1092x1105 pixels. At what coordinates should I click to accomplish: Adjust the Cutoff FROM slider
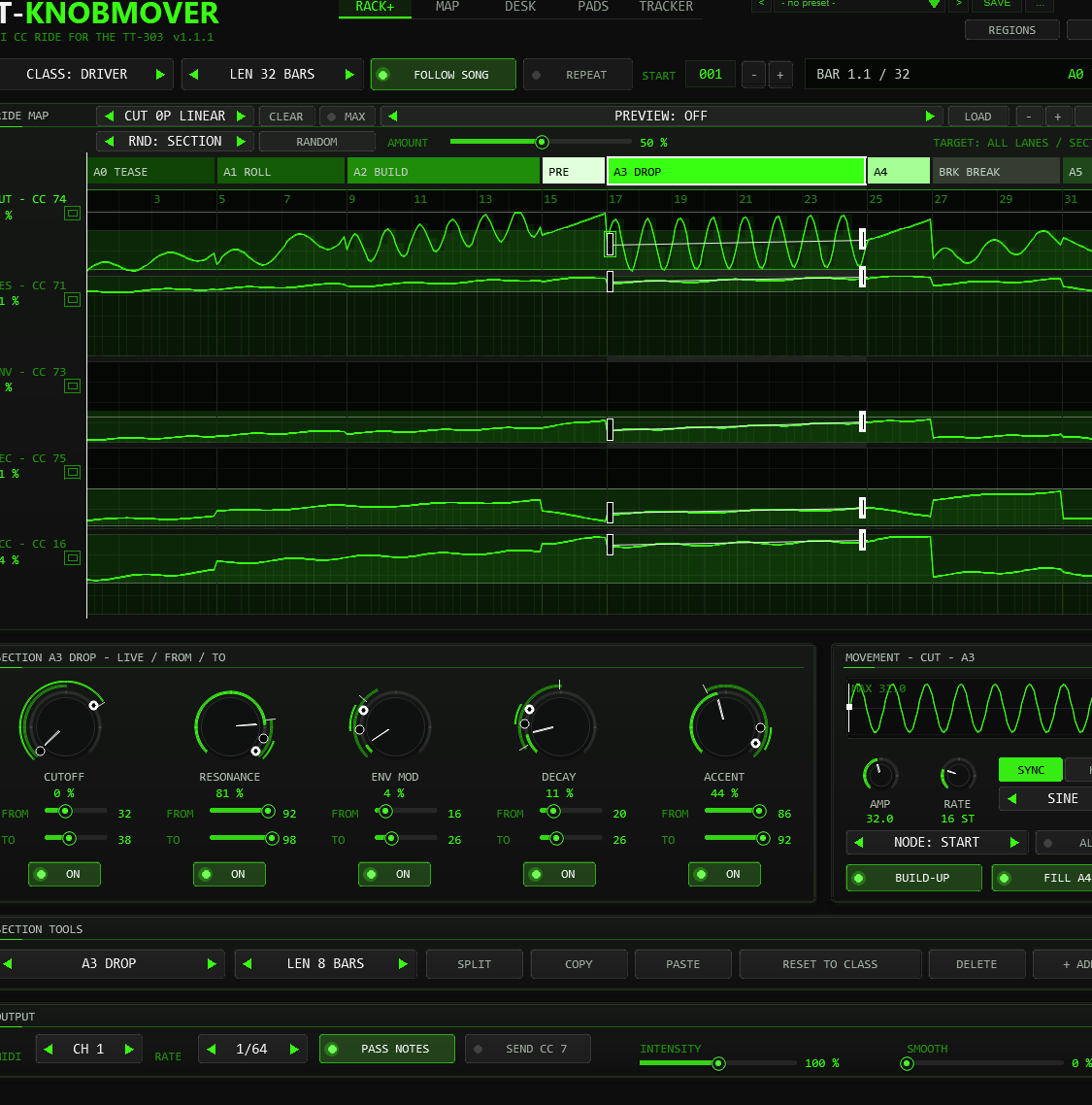[76, 812]
